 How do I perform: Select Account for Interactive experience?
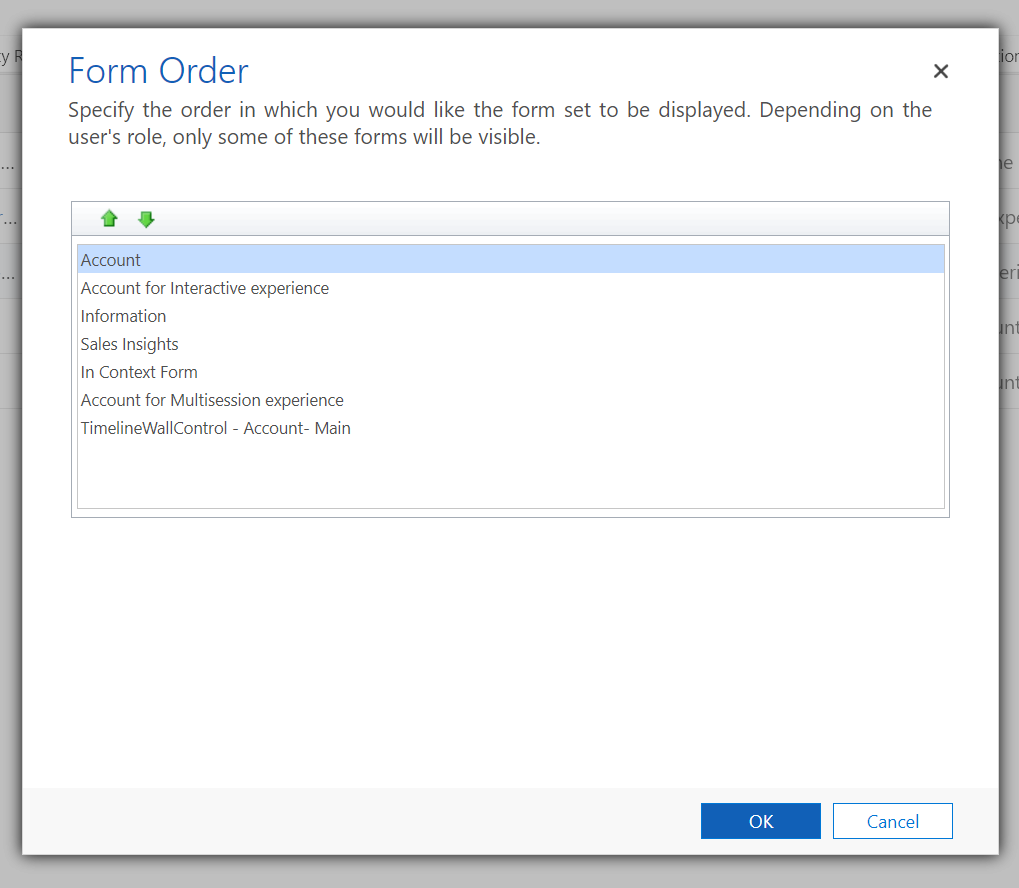click(x=204, y=287)
